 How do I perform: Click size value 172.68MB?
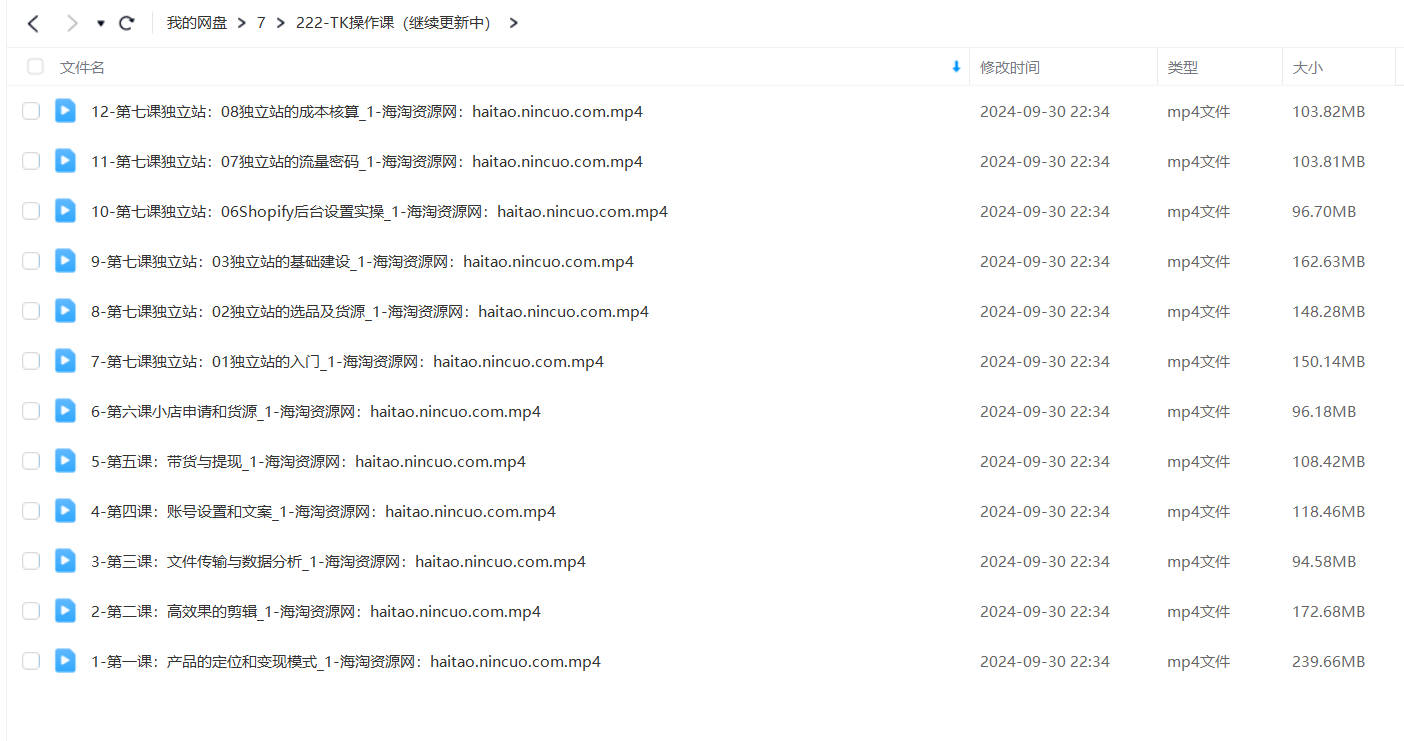[1328, 611]
